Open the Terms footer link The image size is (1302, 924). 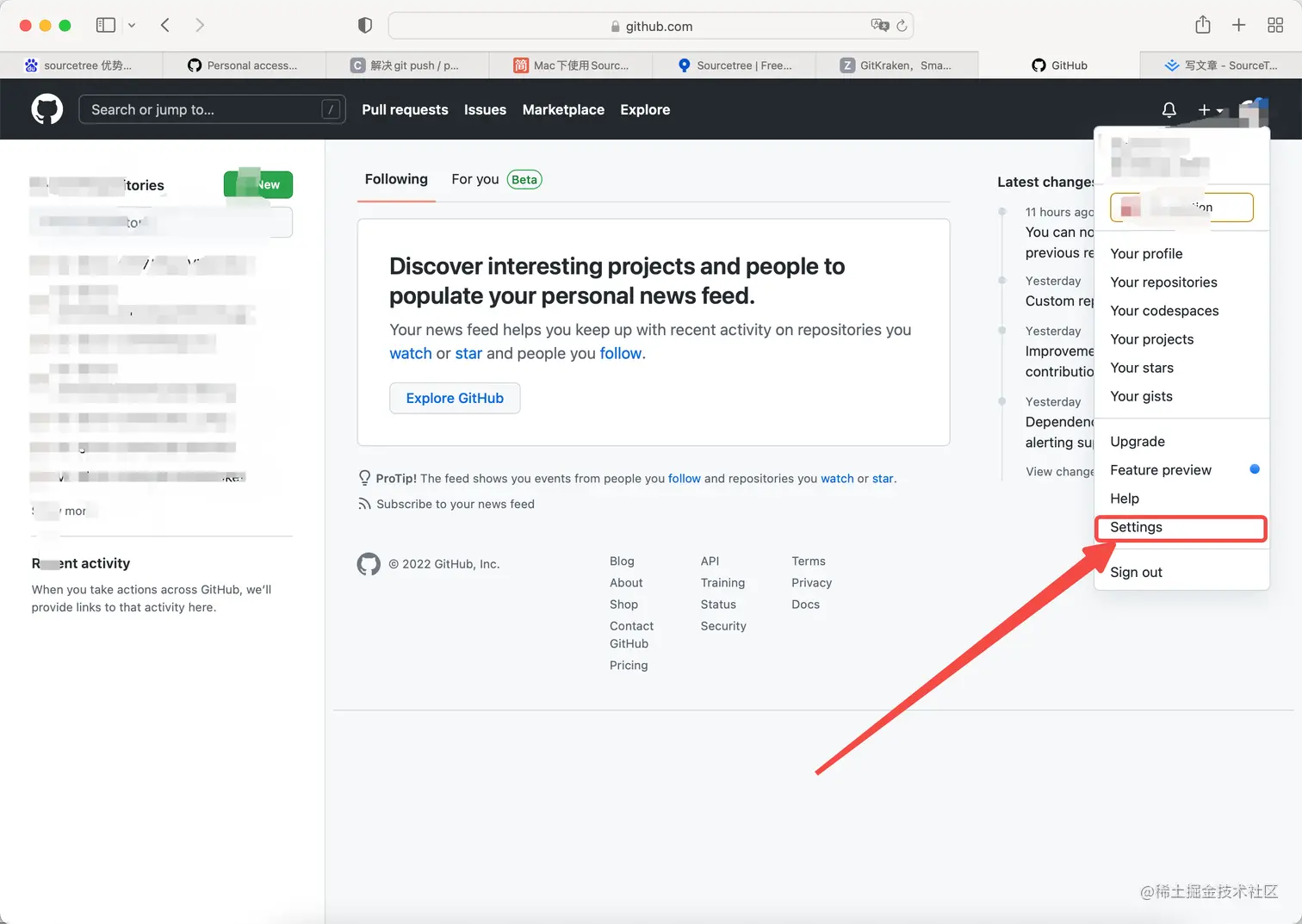pos(809,561)
